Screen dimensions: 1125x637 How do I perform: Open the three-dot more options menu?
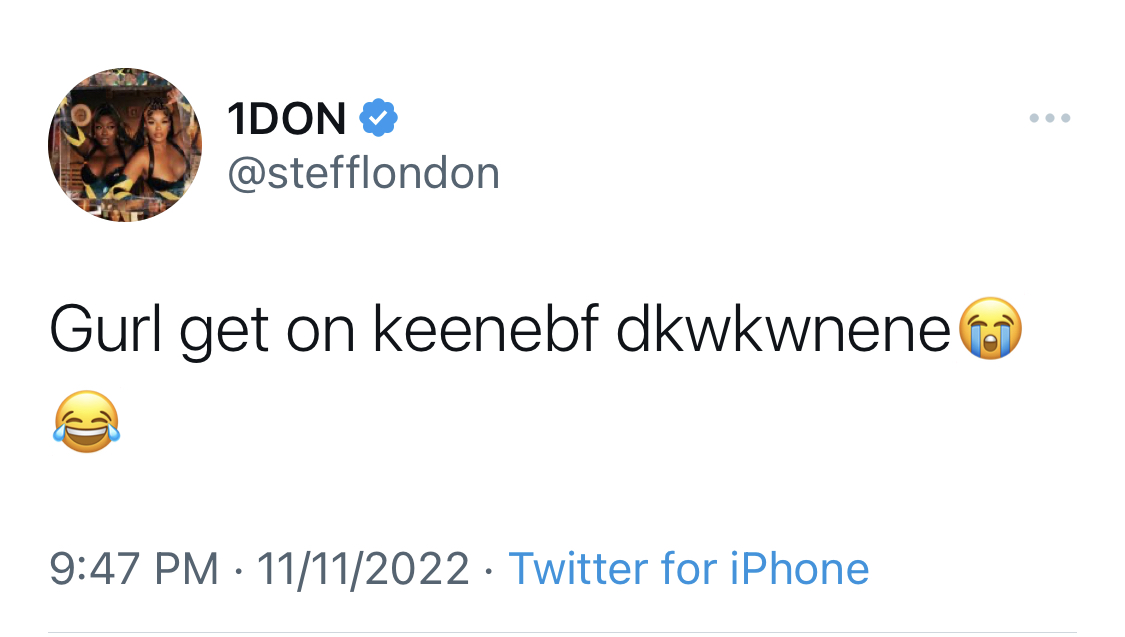(1049, 118)
